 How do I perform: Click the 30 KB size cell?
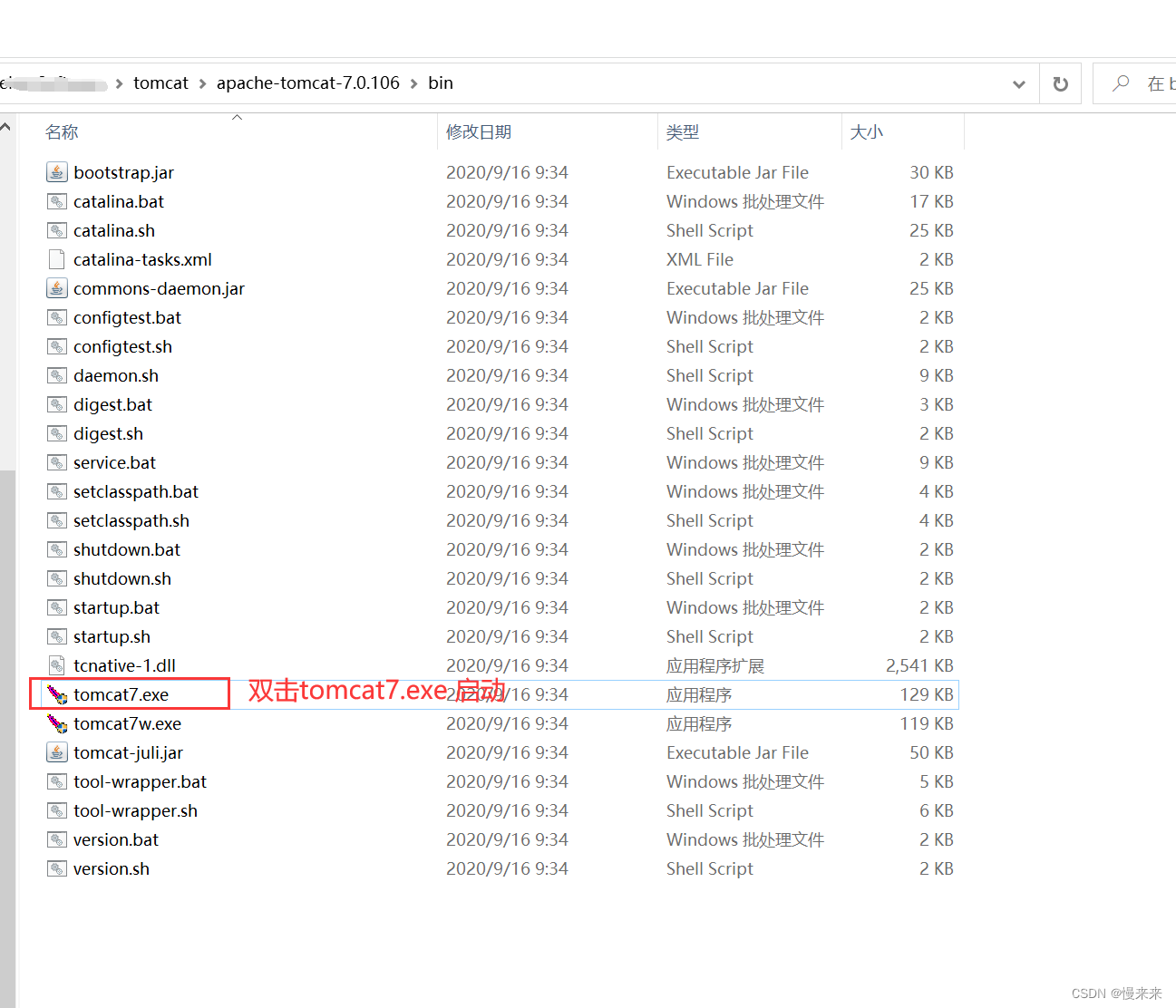click(x=931, y=172)
